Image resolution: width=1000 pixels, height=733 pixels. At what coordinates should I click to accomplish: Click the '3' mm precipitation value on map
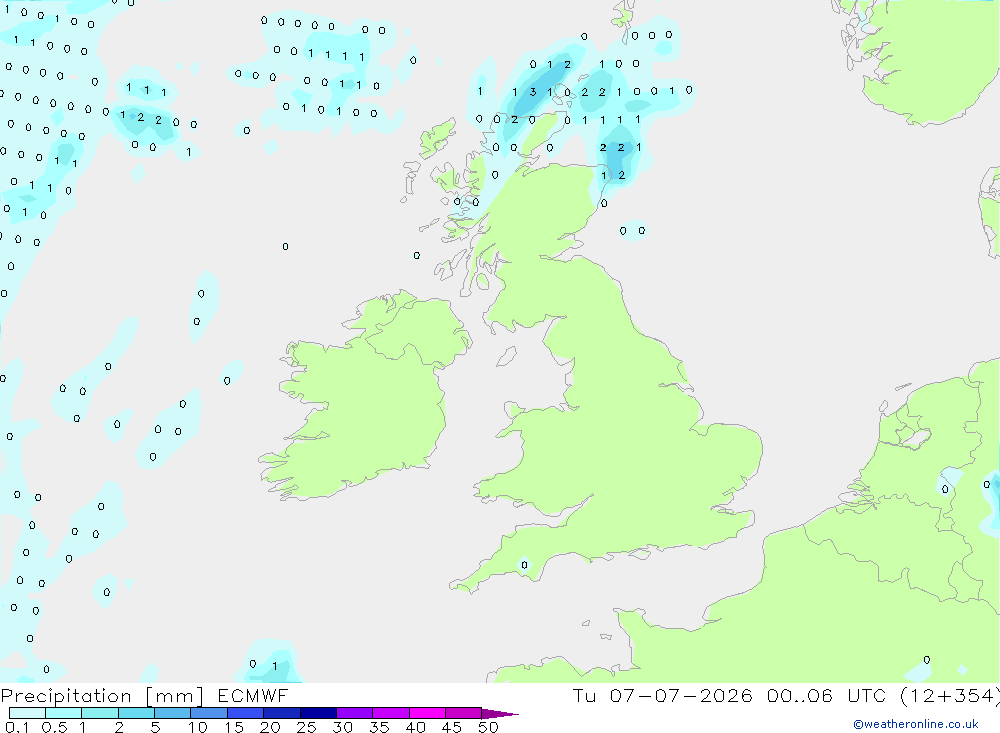(533, 92)
